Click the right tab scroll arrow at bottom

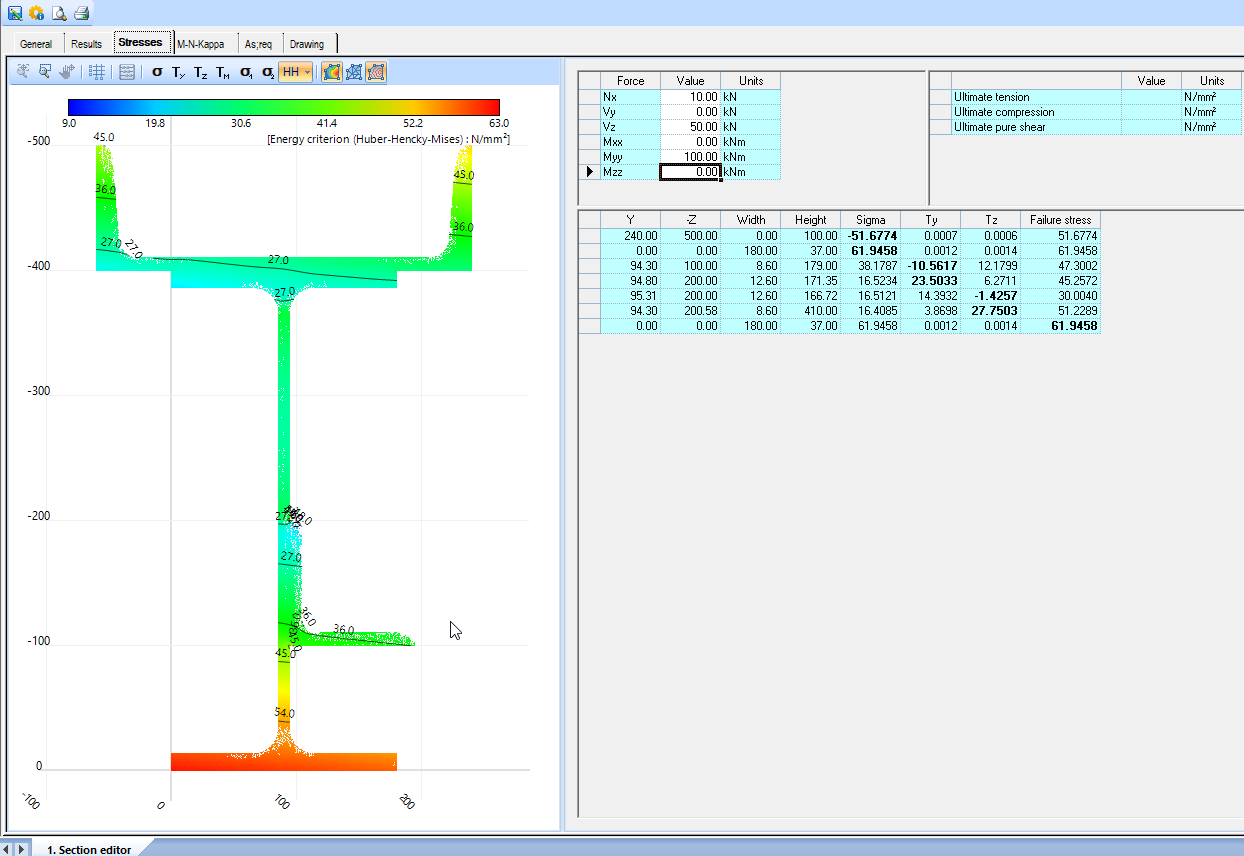point(22,849)
